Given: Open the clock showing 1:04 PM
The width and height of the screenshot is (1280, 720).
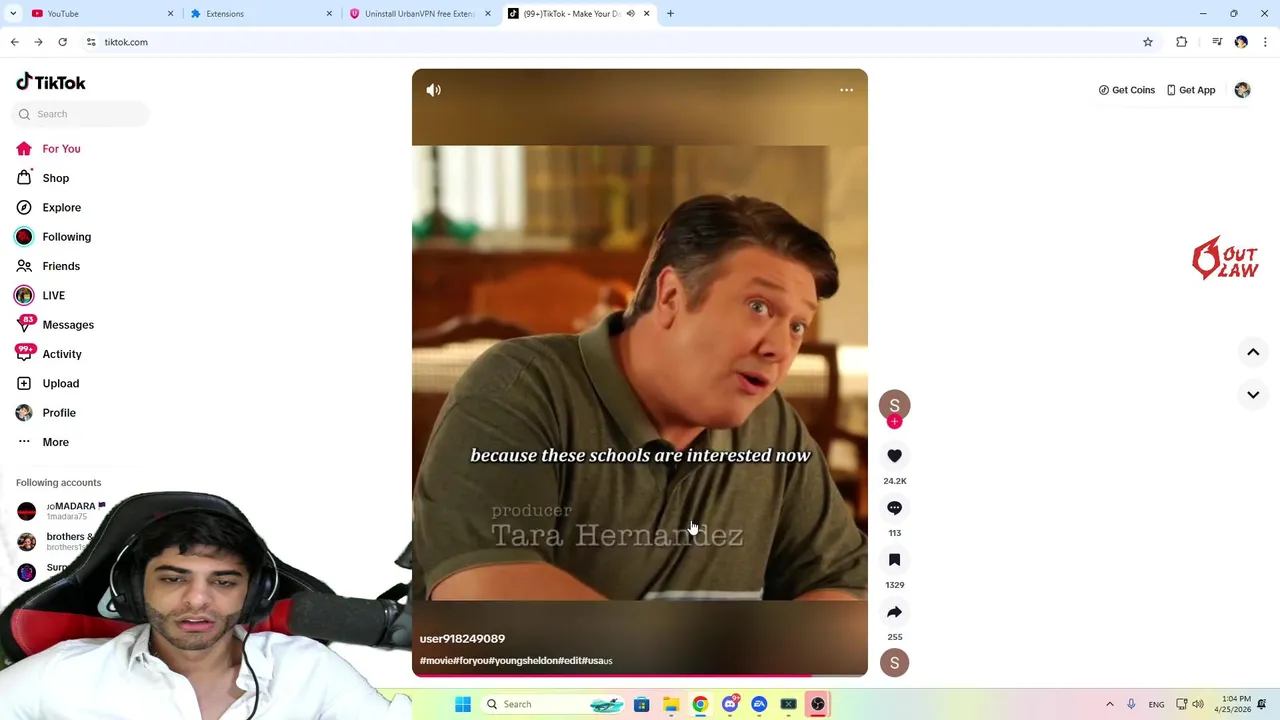Looking at the screenshot, I should click(x=1233, y=704).
